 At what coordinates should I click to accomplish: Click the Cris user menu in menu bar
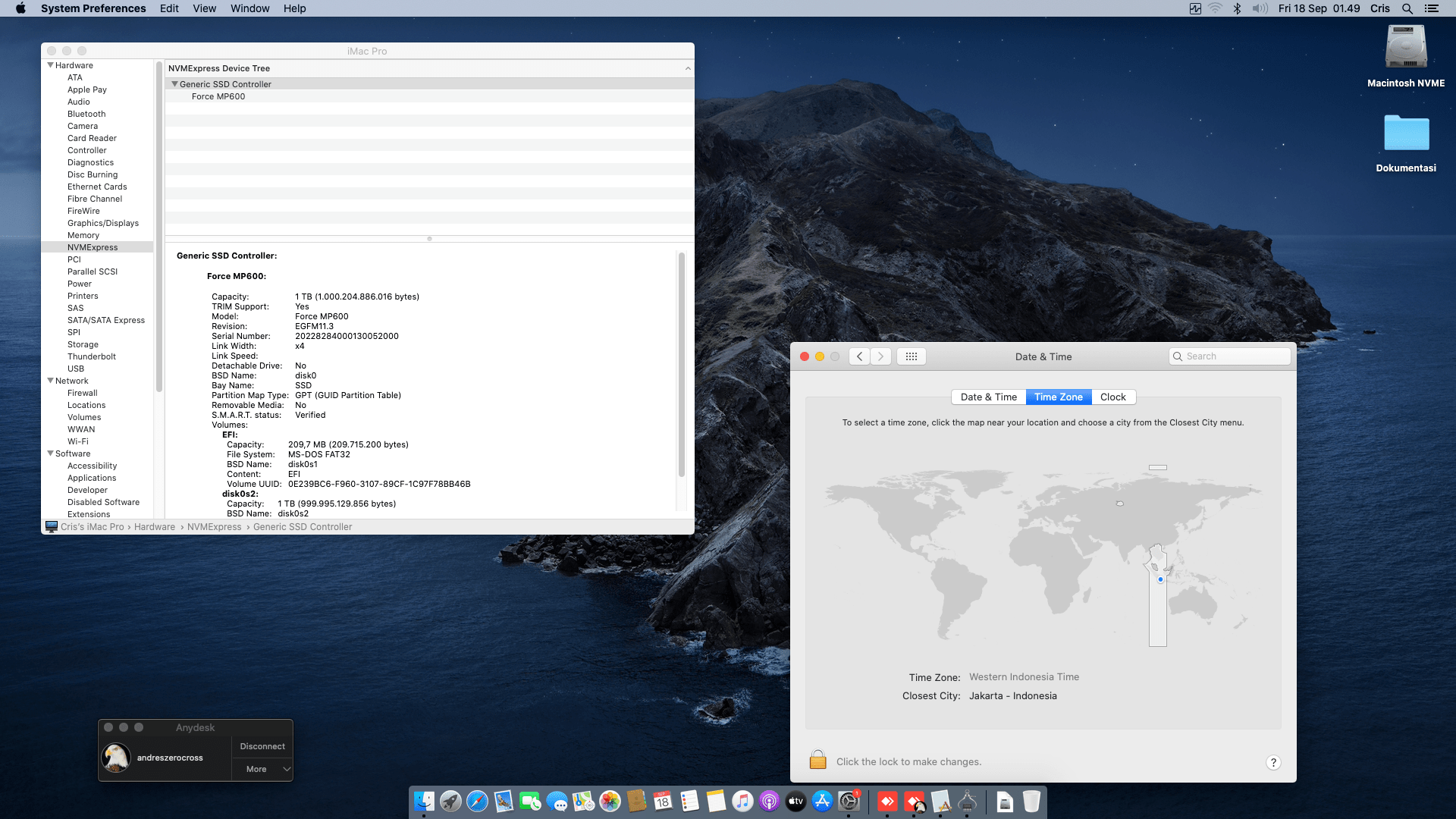(1380, 8)
